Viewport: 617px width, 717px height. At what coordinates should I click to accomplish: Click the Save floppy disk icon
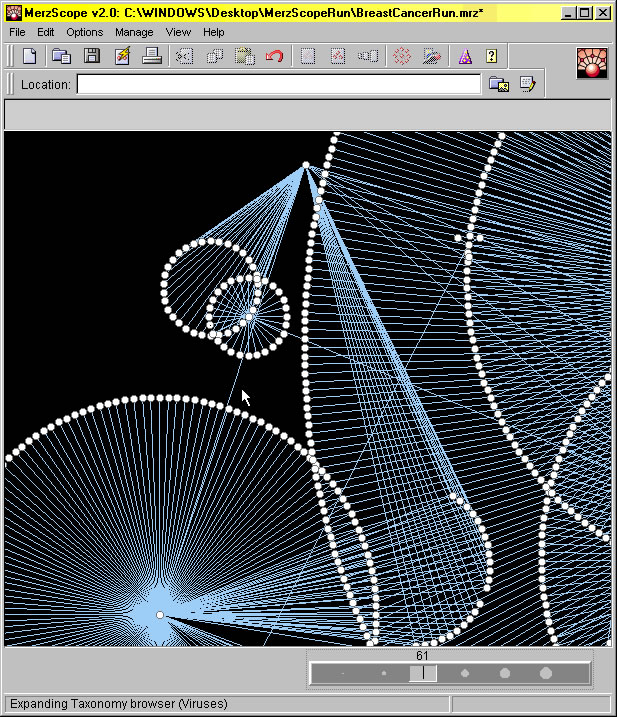[91, 57]
